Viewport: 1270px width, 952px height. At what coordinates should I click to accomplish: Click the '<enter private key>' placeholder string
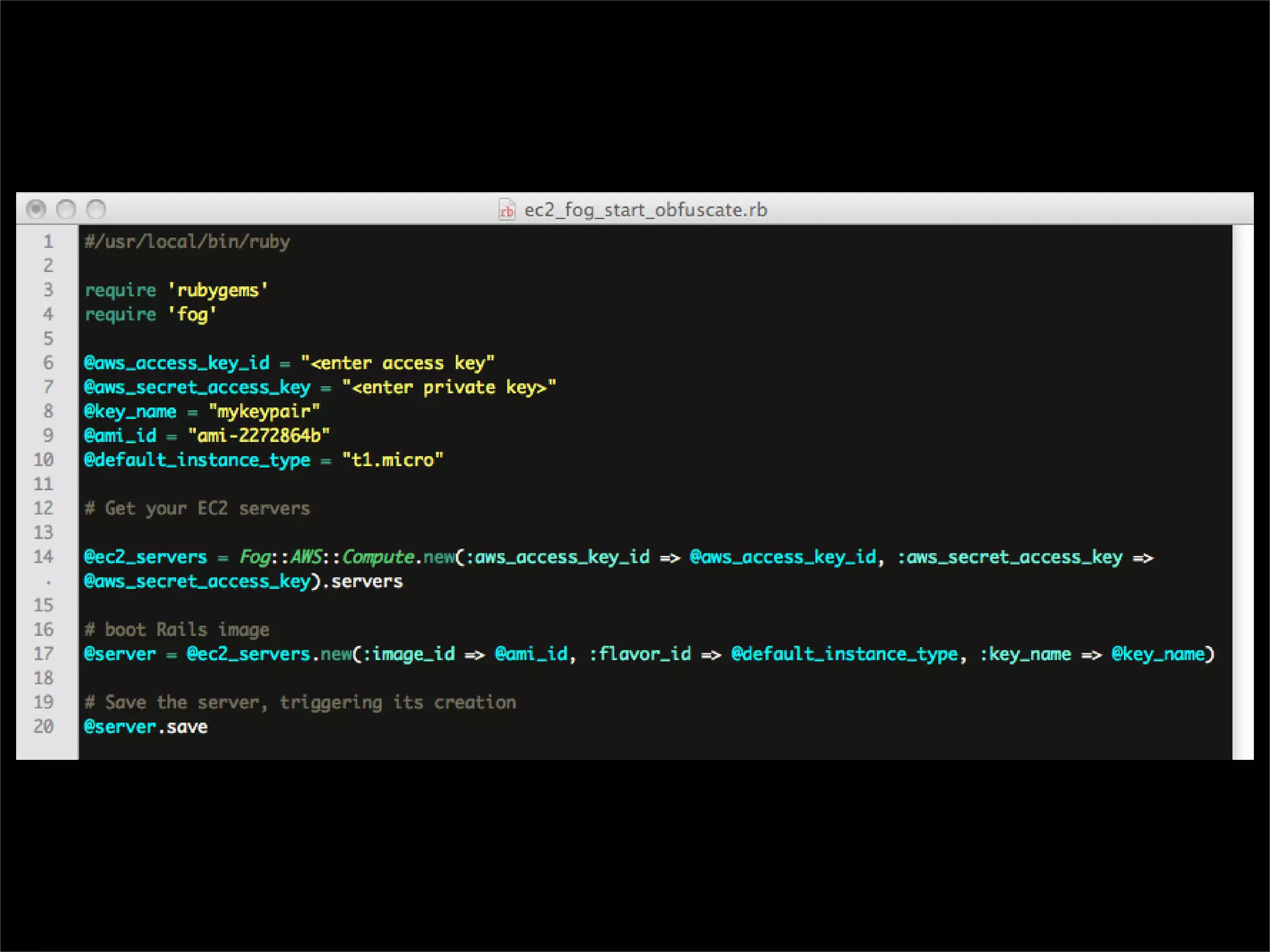click(x=448, y=387)
